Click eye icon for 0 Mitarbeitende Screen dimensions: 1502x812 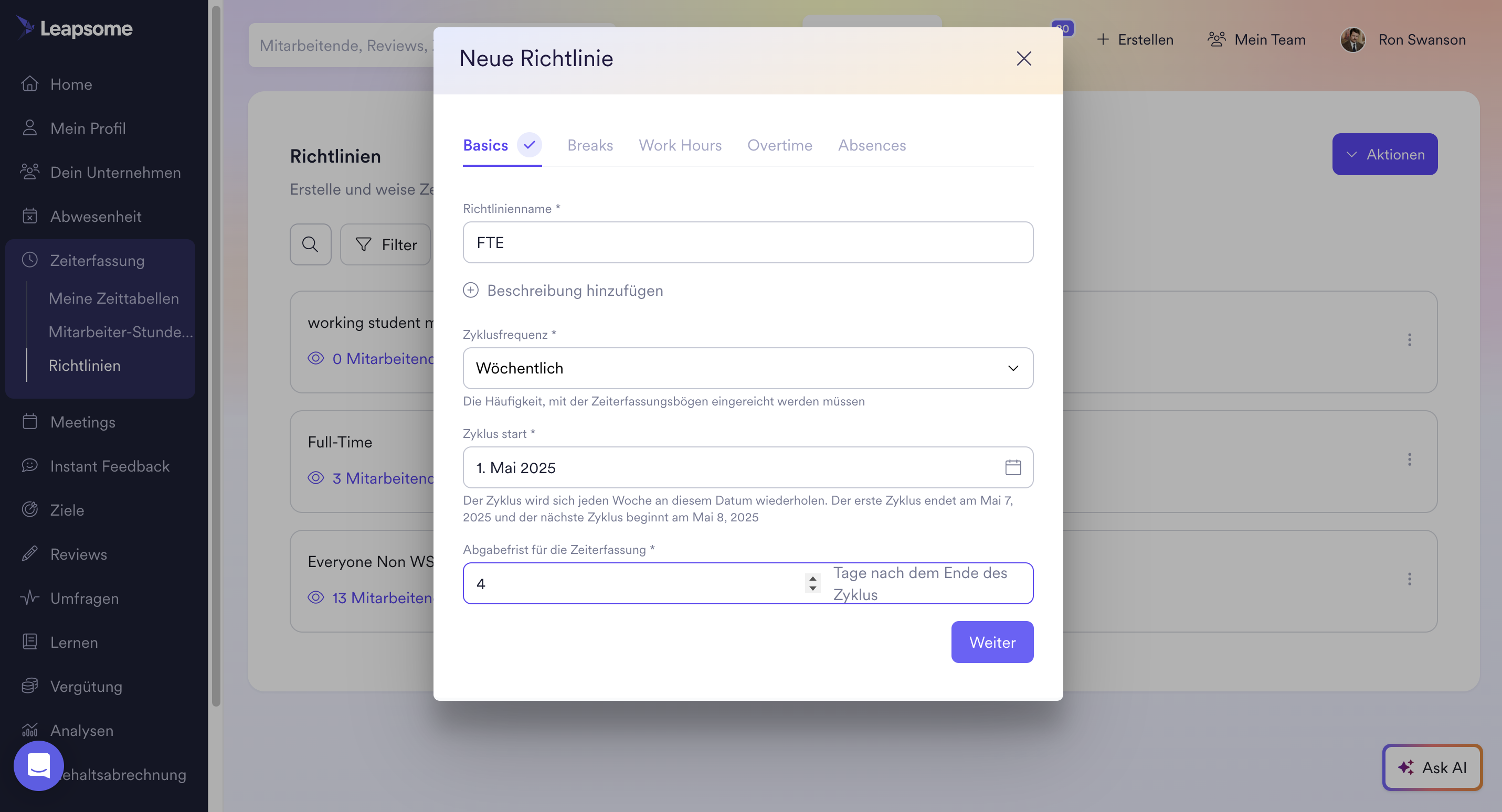point(315,358)
